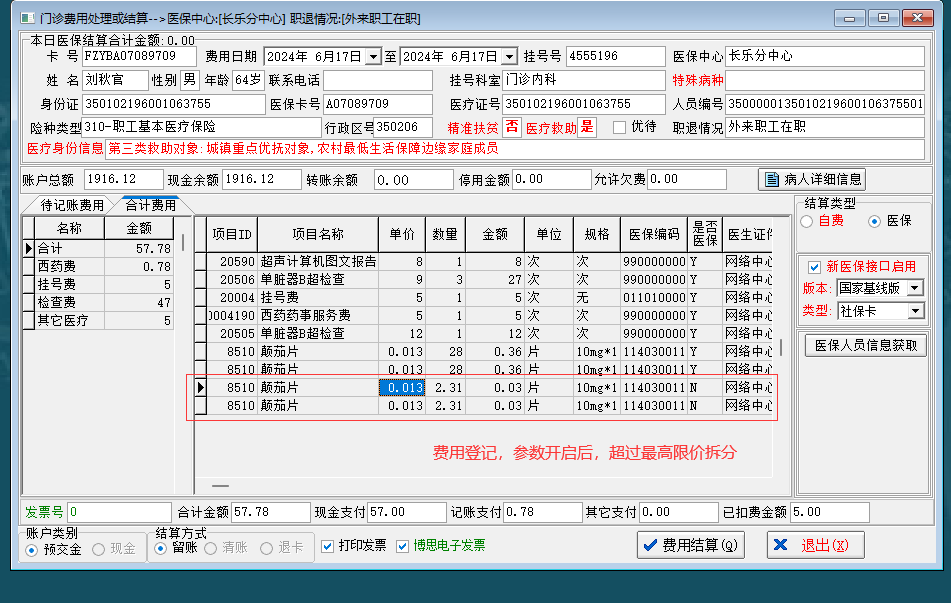
Task: Click checkmark icon on 费用结算 button
Action: point(650,545)
